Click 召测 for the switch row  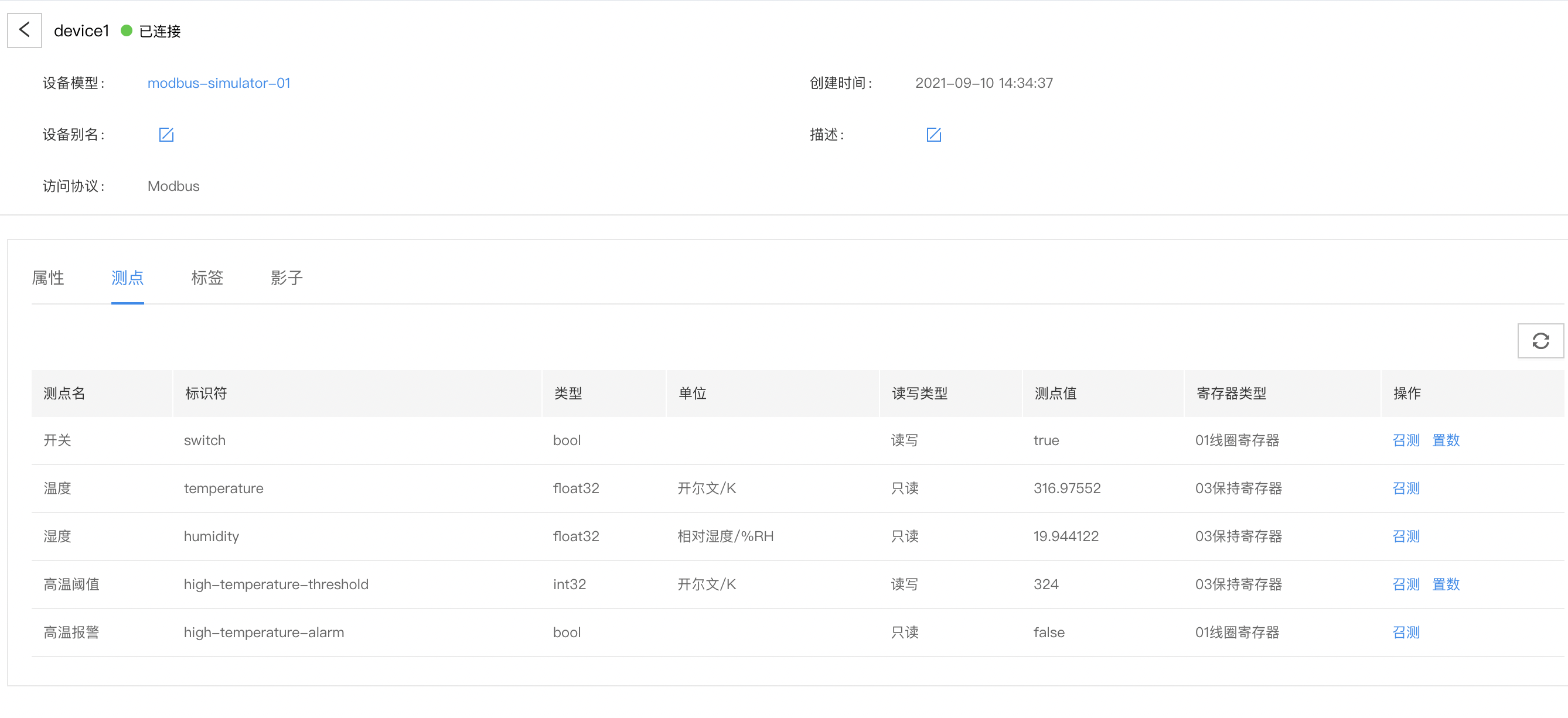tap(1406, 440)
